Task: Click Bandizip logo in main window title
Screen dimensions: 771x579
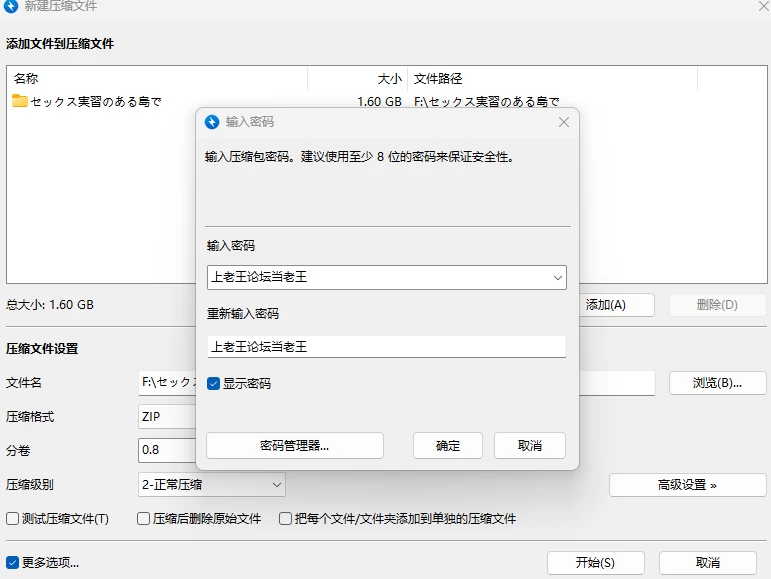Action: pos(11,6)
